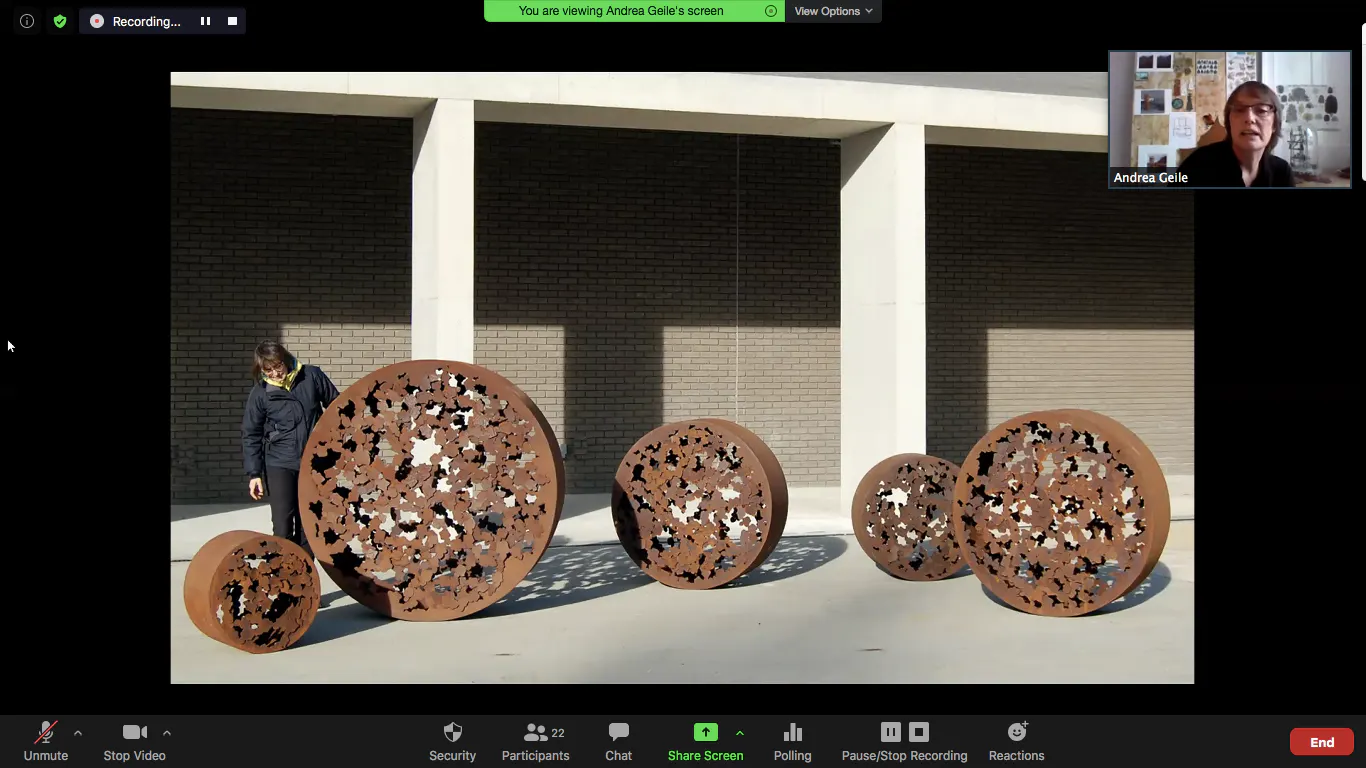The width and height of the screenshot is (1366, 768).
Task: Stop recording from the top indicator
Action: 232,21
